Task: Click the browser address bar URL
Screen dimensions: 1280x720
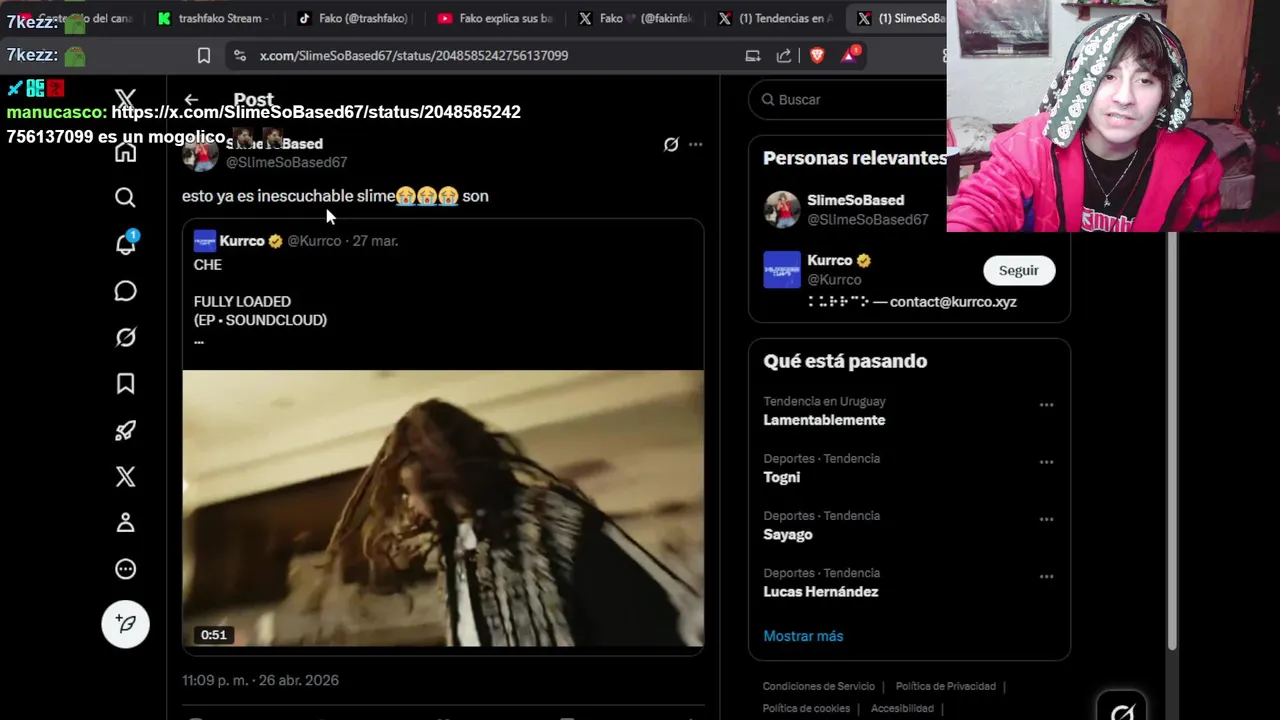Action: coord(414,56)
